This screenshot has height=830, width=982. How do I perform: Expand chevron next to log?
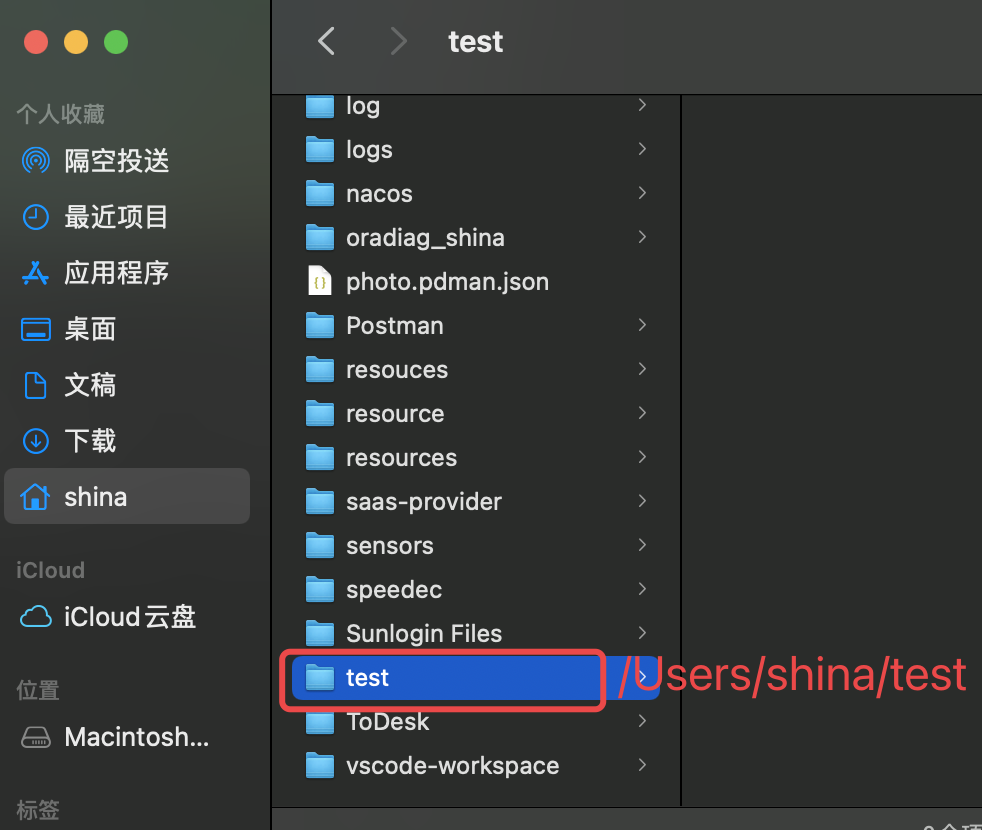[x=642, y=105]
